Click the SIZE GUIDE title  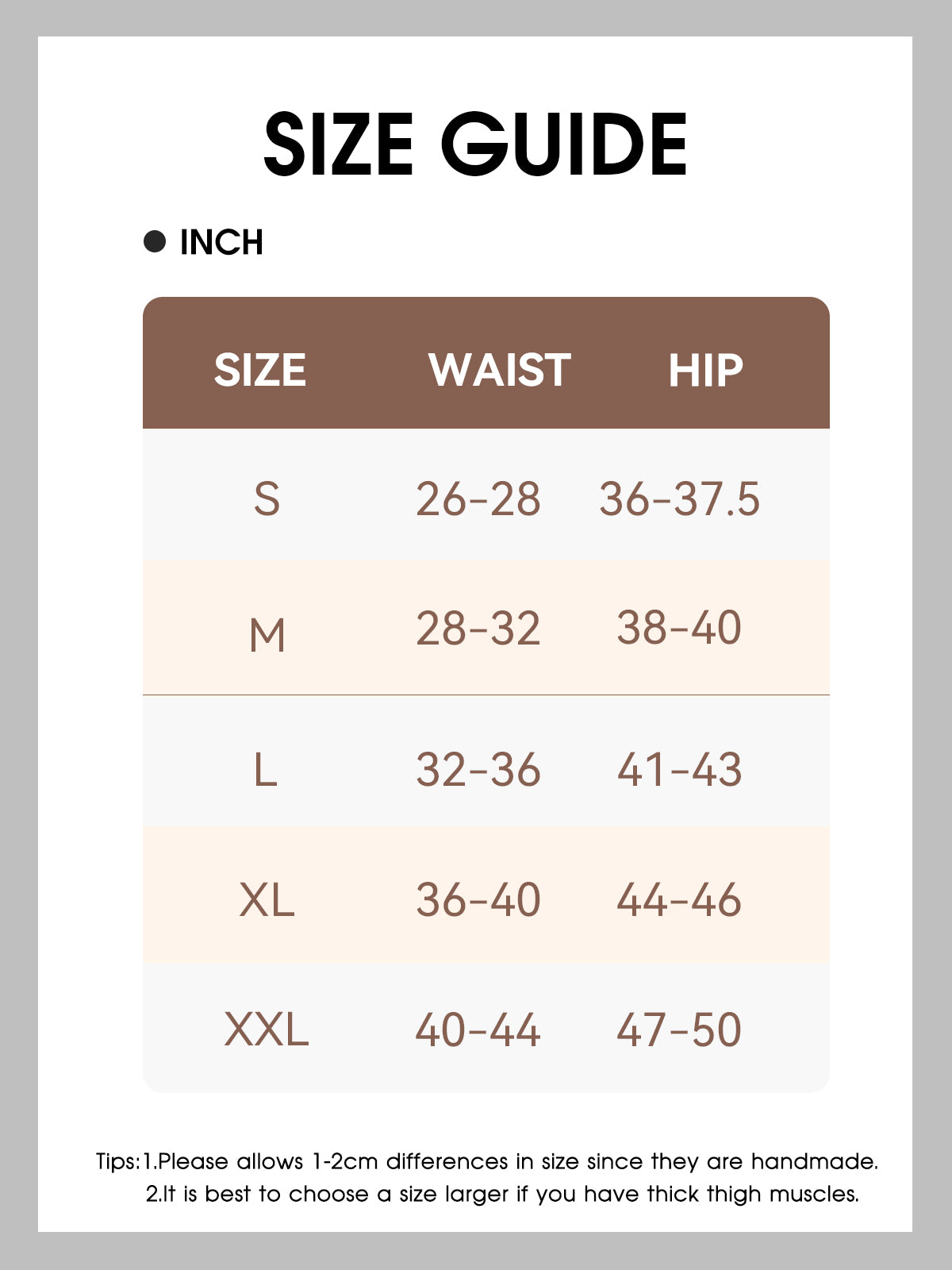click(x=475, y=144)
